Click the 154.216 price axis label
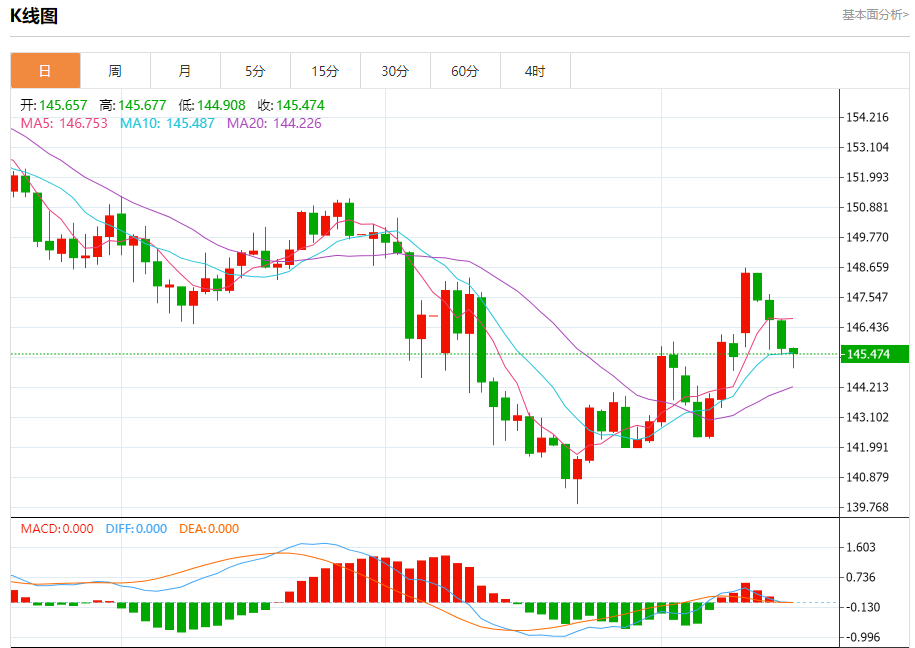Image resolution: width=915 pixels, height=648 pixels. click(x=868, y=117)
